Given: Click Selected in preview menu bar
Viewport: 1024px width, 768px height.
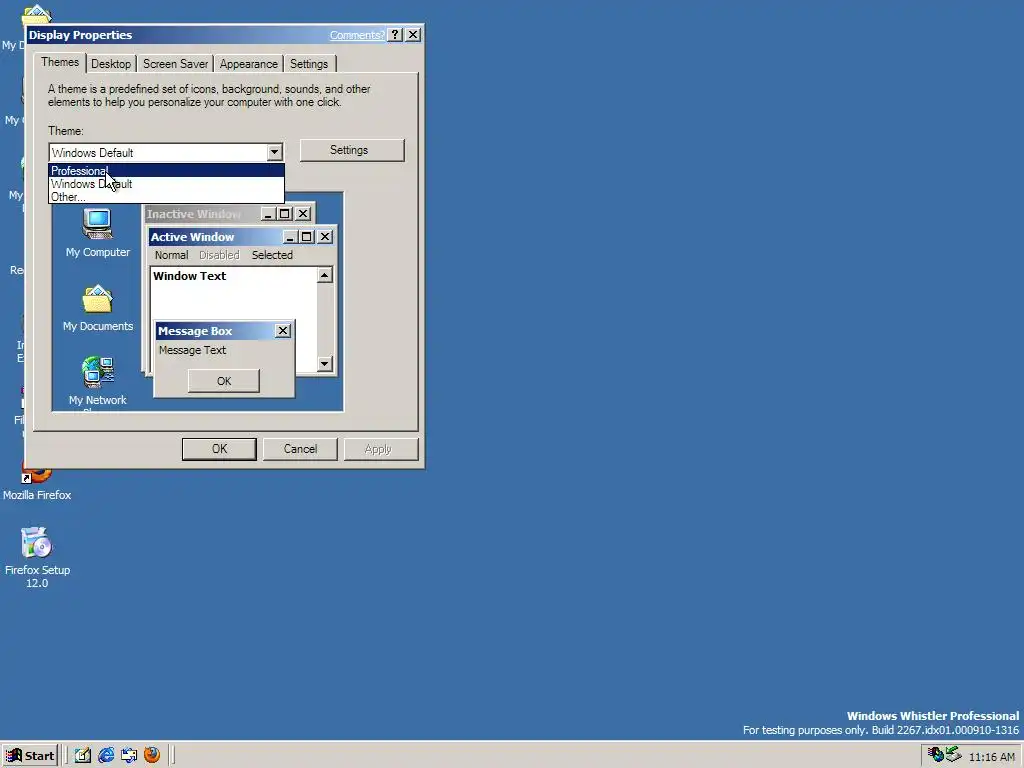Looking at the screenshot, I should [272, 255].
